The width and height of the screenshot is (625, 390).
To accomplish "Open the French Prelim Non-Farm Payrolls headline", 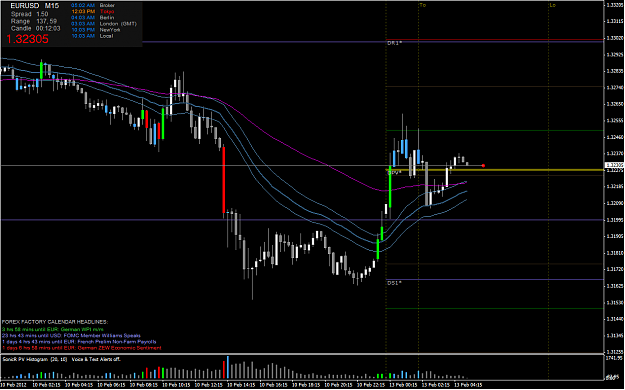I will point(79,342).
